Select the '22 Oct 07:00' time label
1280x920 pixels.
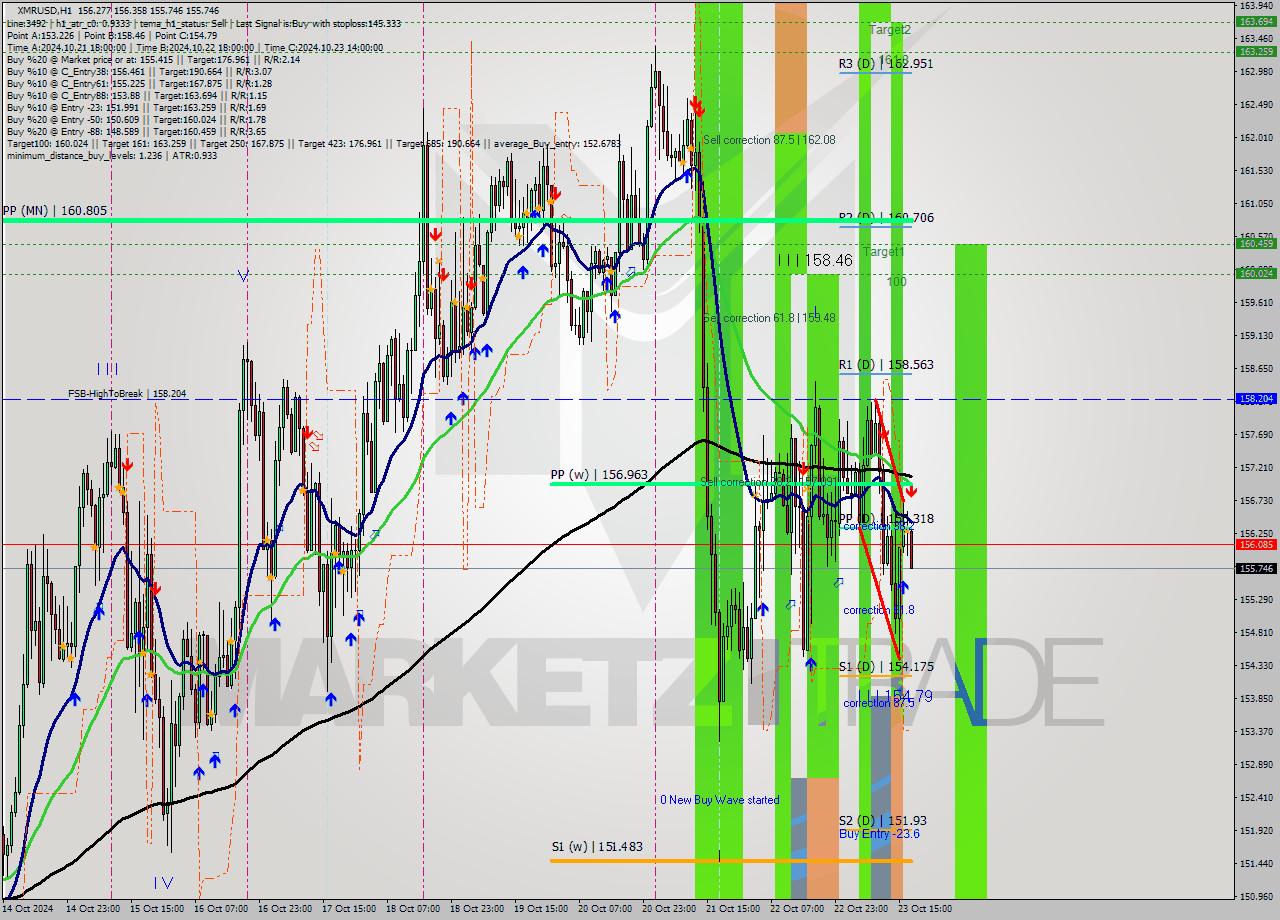tap(797, 910)
